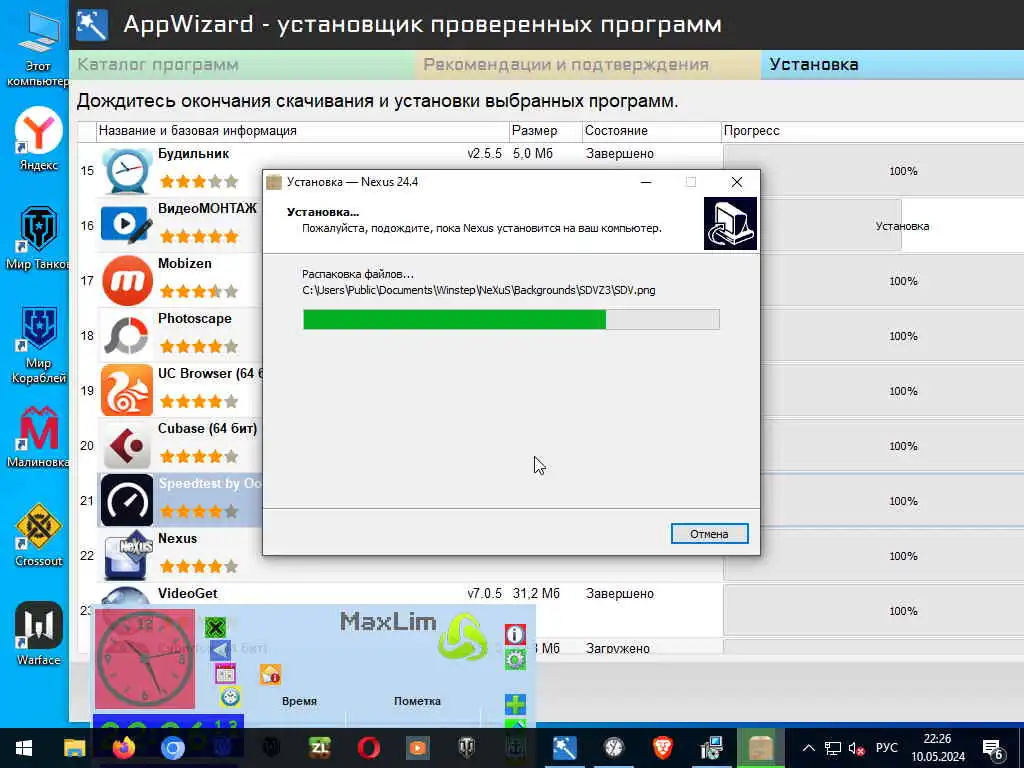Click the Прогресс column header
The image size is (1024, 768).
[x=872, y=131]
